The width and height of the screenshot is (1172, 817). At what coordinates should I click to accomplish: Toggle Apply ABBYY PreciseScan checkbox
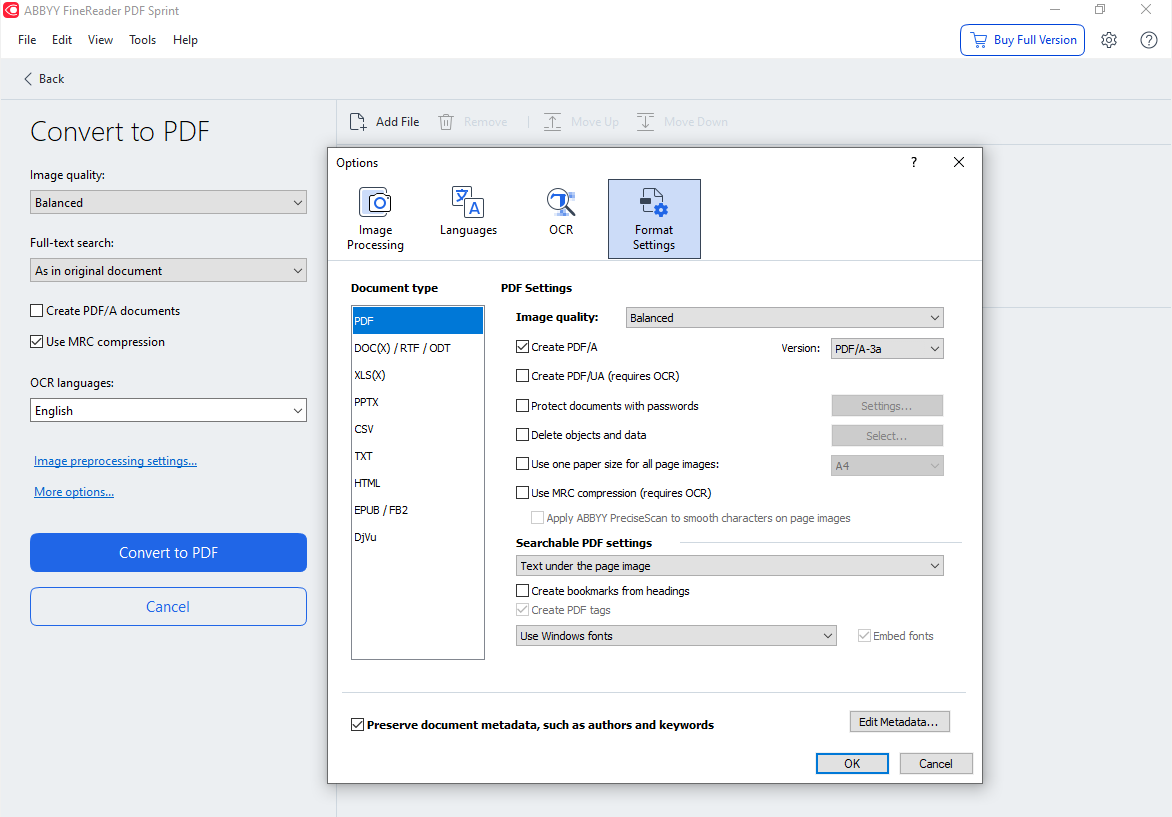537,518
